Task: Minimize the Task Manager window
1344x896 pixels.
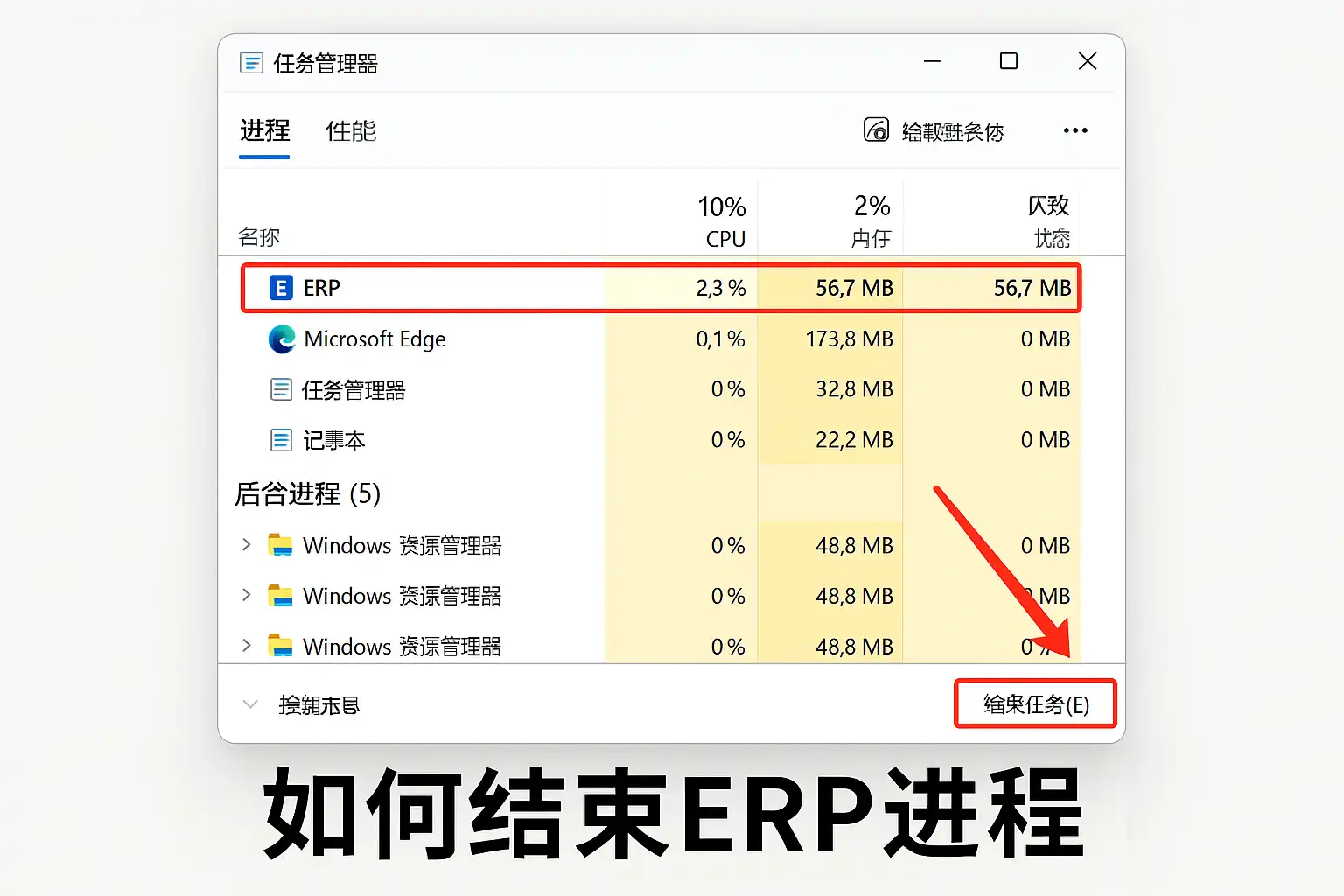Action: click(x=932, y=61)
